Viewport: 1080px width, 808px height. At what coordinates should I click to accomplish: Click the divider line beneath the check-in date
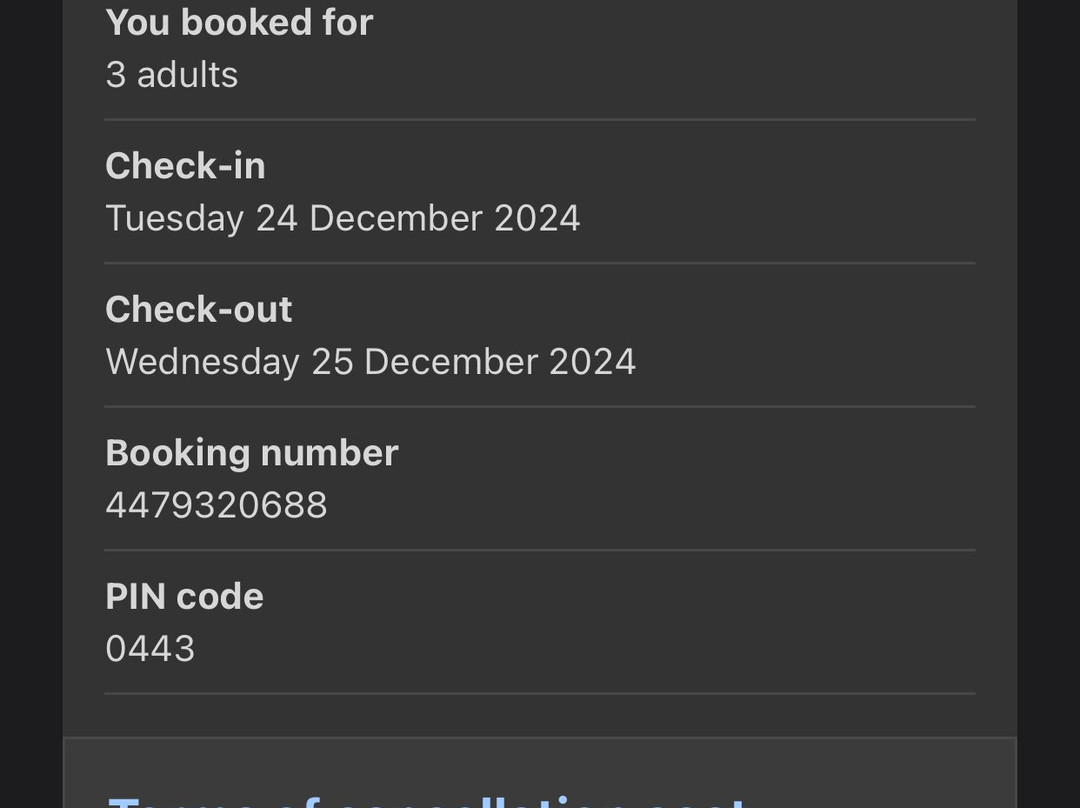coord(540,263)
